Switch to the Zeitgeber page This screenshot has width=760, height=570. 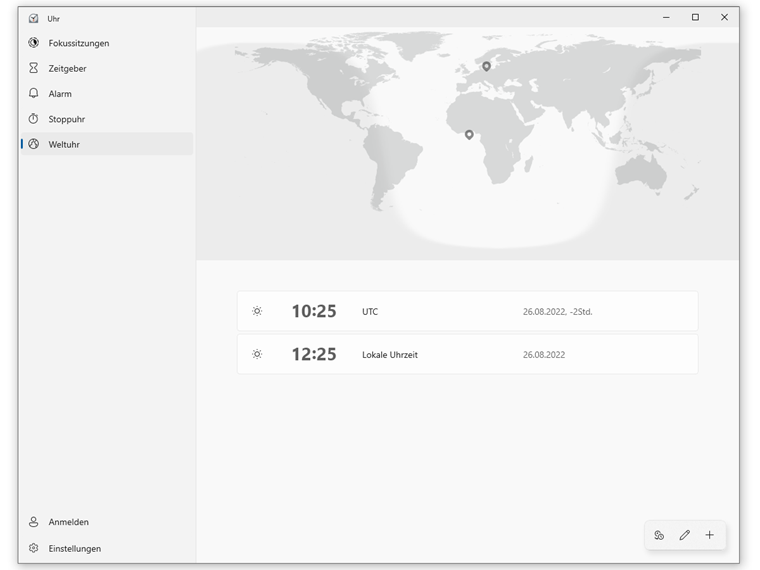click(x=107, y=68)
